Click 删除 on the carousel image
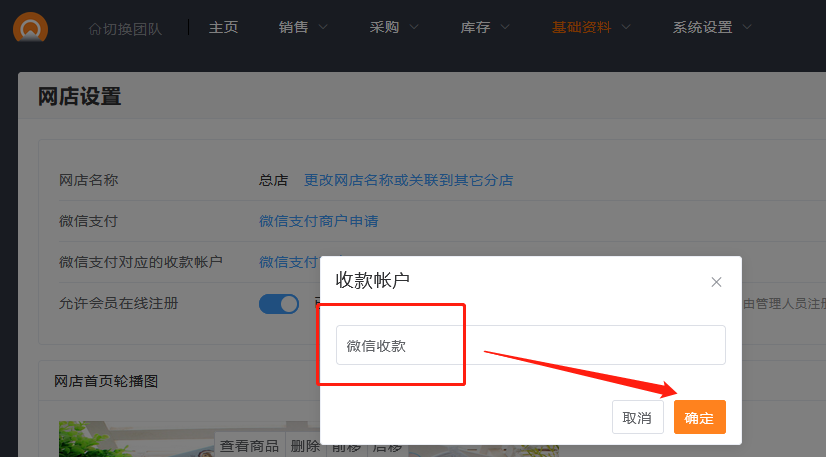 (305, 446)
